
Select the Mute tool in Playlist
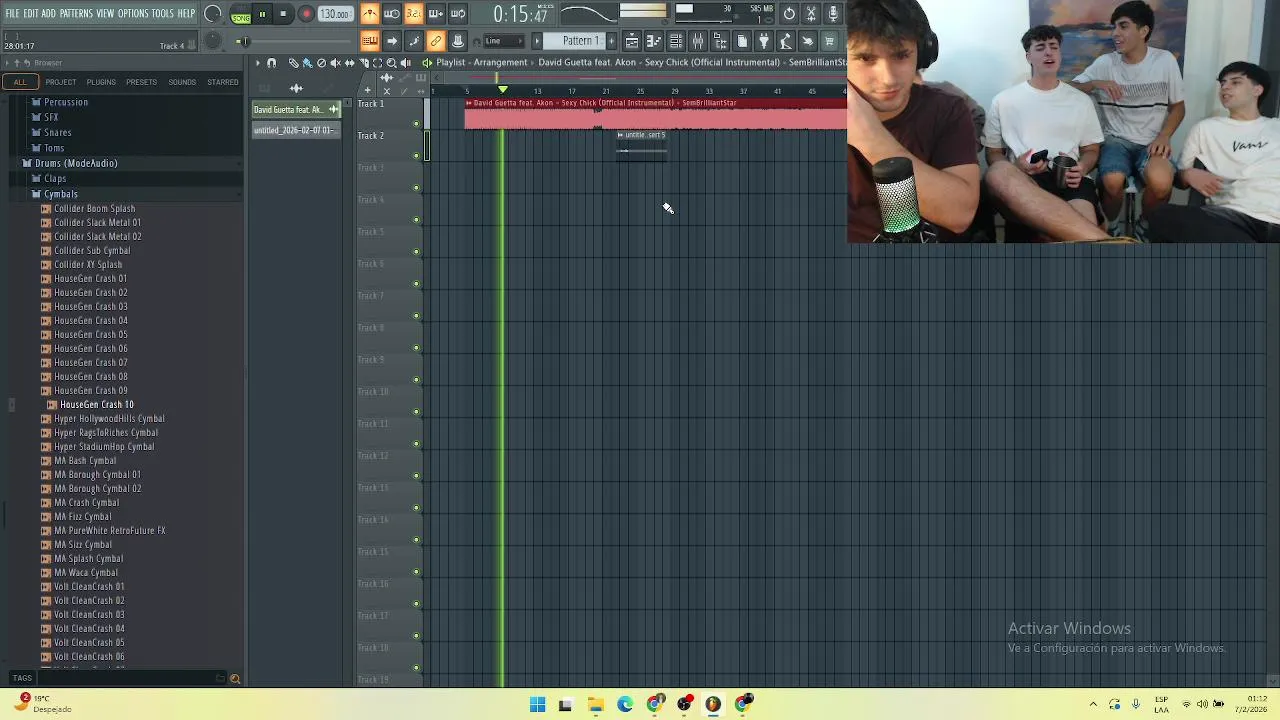pyautogui.click(x=335, y=63)
